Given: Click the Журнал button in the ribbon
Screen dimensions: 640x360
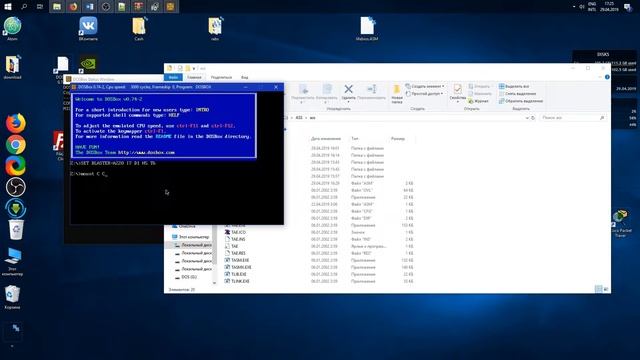Looking at the screenshot, I should 478,101.
